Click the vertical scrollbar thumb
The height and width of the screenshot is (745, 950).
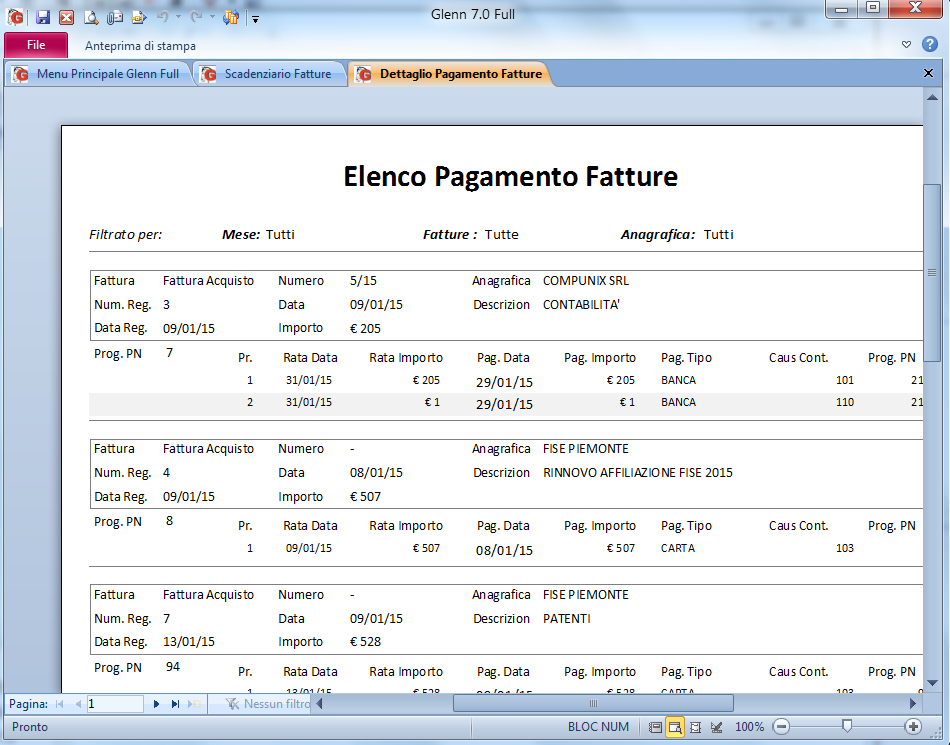(x=932, y=273)
